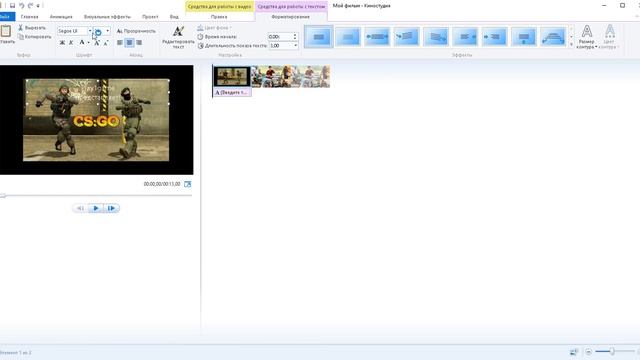
Task: Open the font size dropdown arrow
Action: pos(108,31)
